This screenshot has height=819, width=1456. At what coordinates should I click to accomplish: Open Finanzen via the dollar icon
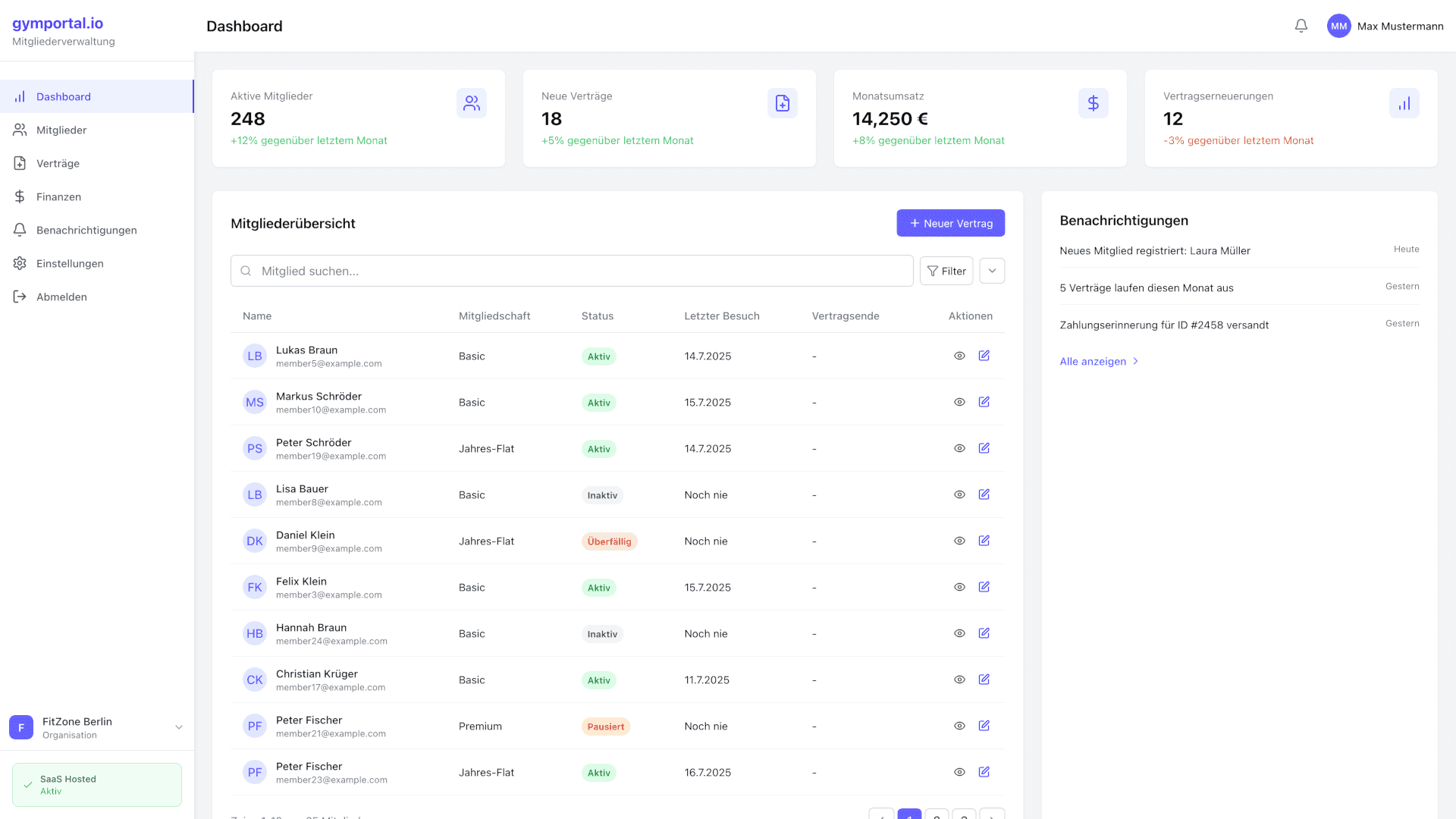[x=20, y=196]
